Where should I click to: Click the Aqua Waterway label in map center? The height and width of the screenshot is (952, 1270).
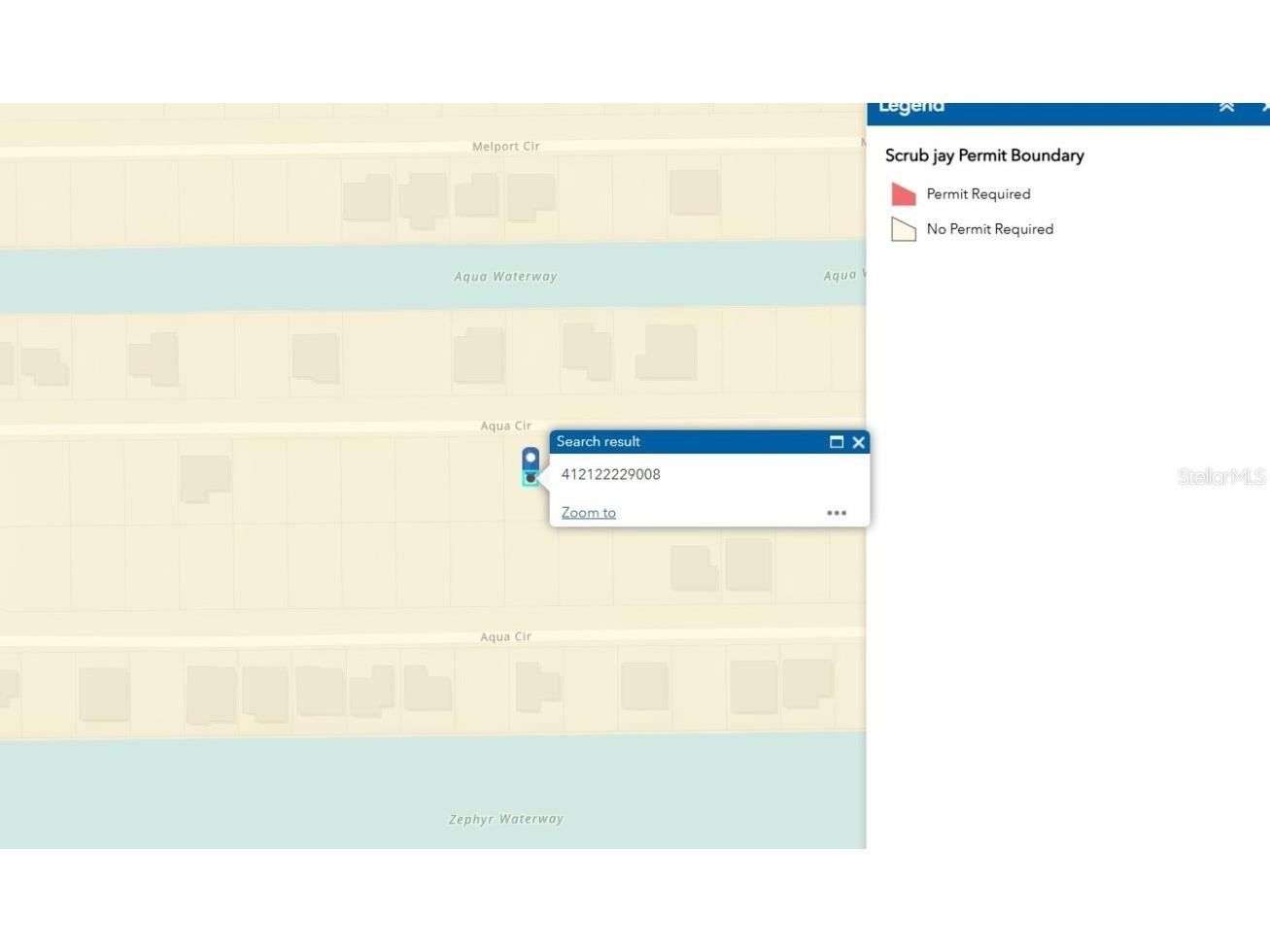505,277
